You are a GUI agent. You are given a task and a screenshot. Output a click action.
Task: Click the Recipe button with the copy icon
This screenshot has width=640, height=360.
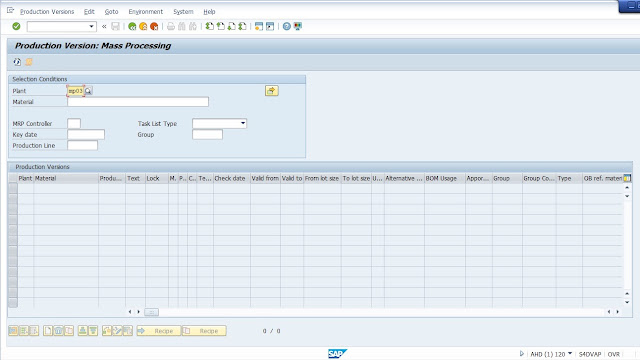[204, 331]
